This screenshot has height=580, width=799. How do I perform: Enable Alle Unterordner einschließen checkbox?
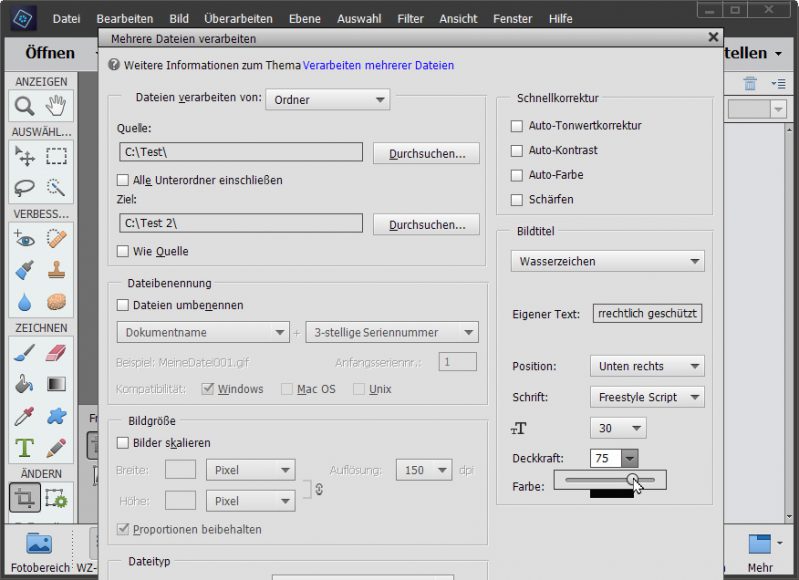tap(123, 180)
